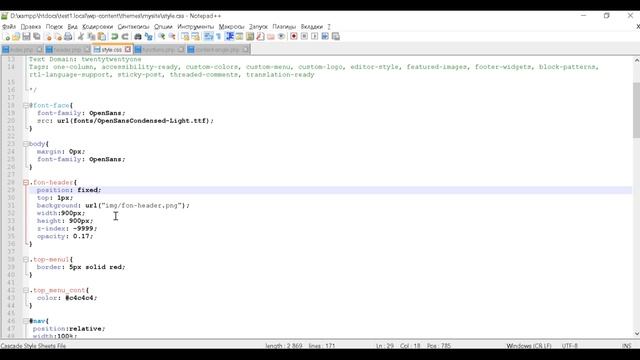Screen dimensions: 640x360
Task: Click Windows (CR LF) in status bar
Action: pos(529,346)
